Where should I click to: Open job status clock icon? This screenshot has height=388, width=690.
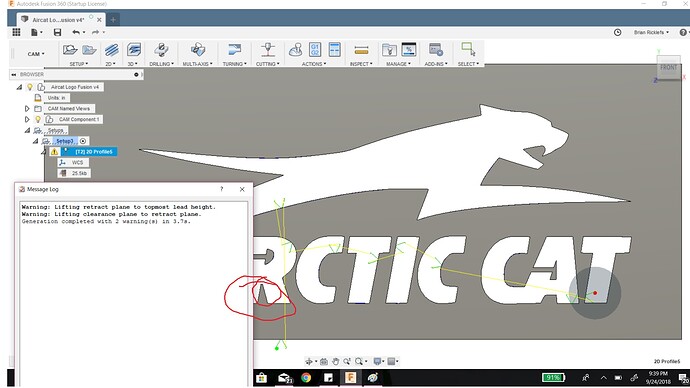point(617,32)
